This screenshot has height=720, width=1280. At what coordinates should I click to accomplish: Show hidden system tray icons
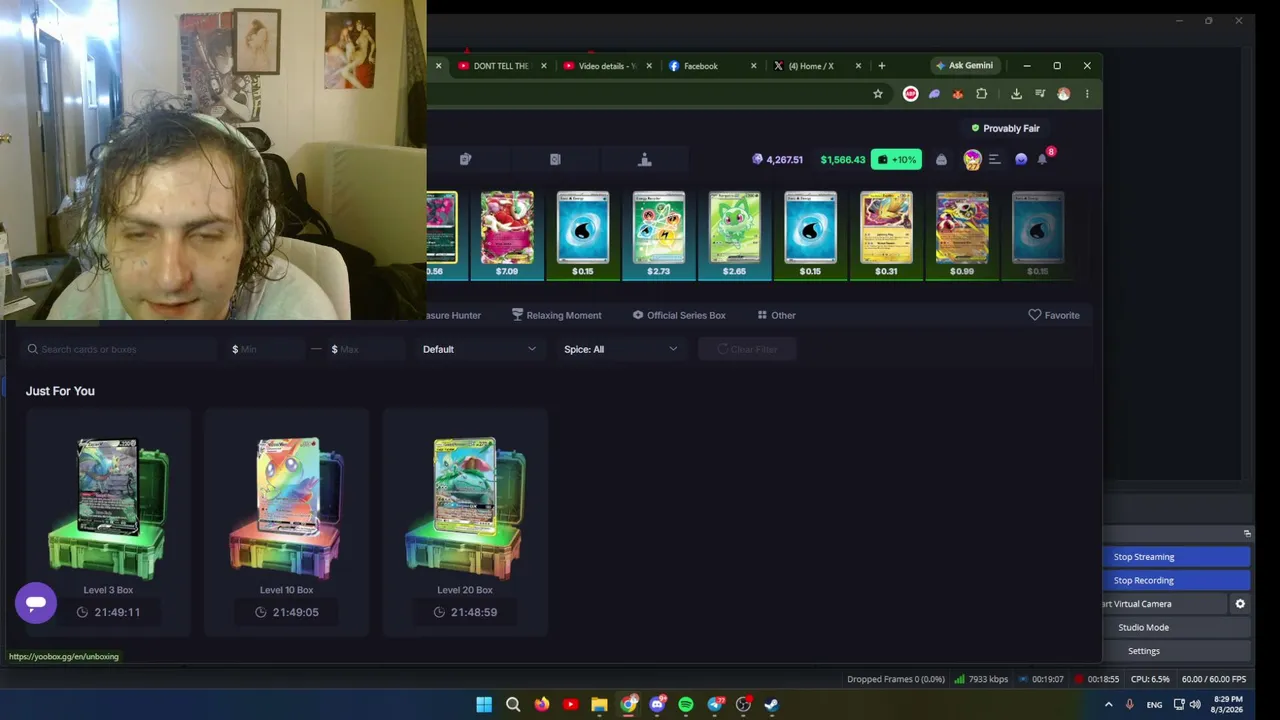(x=1108, y=705)
